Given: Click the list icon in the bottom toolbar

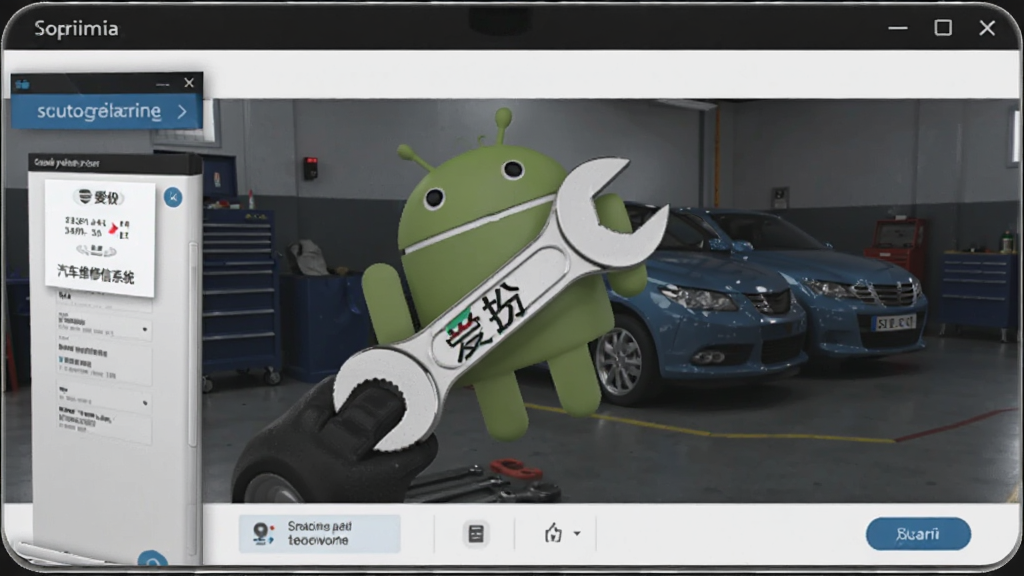Looking at the screenshot, I should click(476, 534).
